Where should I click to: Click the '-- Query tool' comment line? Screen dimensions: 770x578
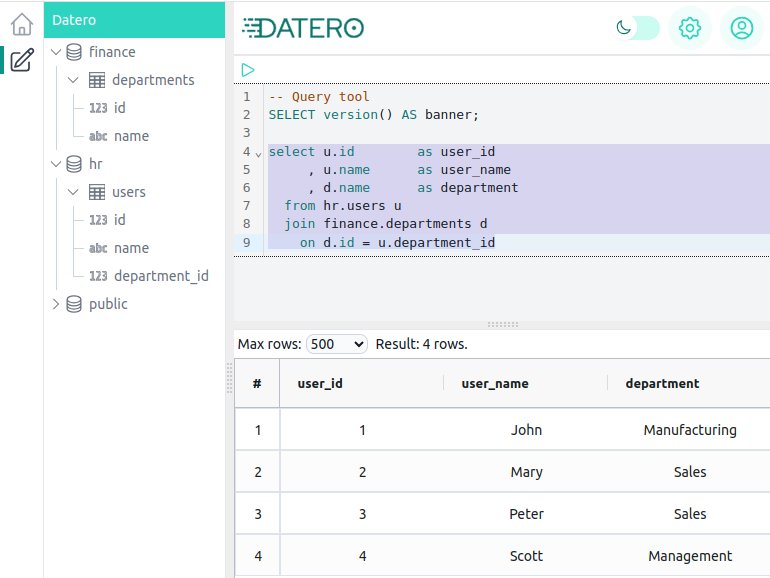319,97
